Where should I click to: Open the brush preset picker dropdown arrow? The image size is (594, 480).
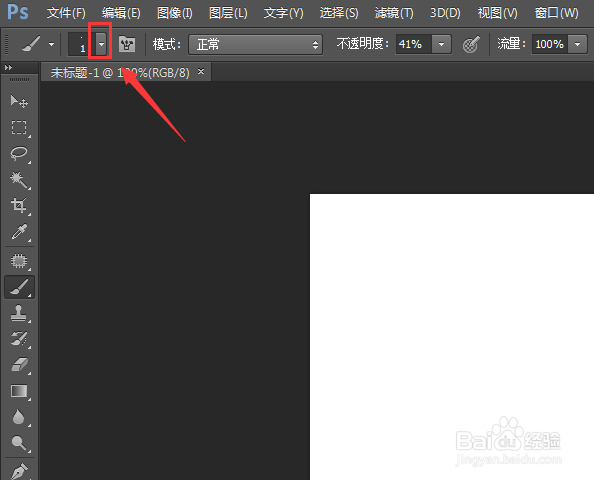click(101, 44)
